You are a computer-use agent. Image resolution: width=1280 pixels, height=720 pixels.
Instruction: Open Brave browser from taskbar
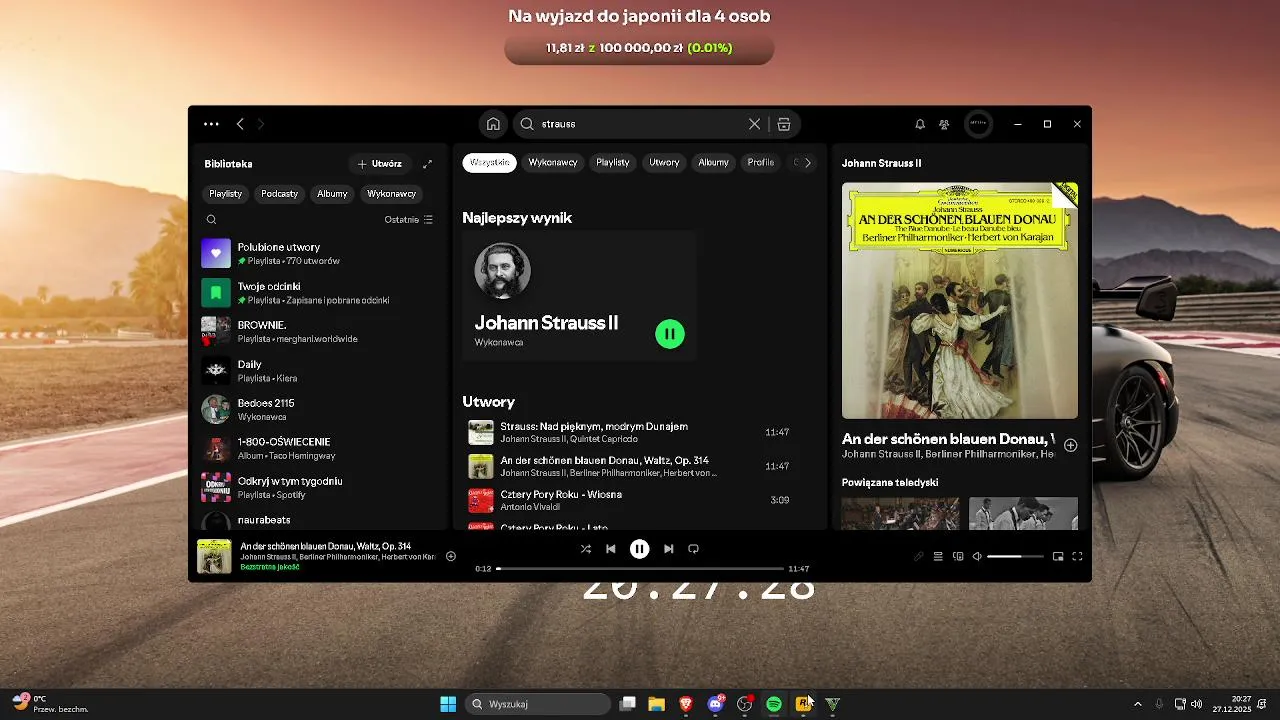pyautogui.click(x=686, y=704)
